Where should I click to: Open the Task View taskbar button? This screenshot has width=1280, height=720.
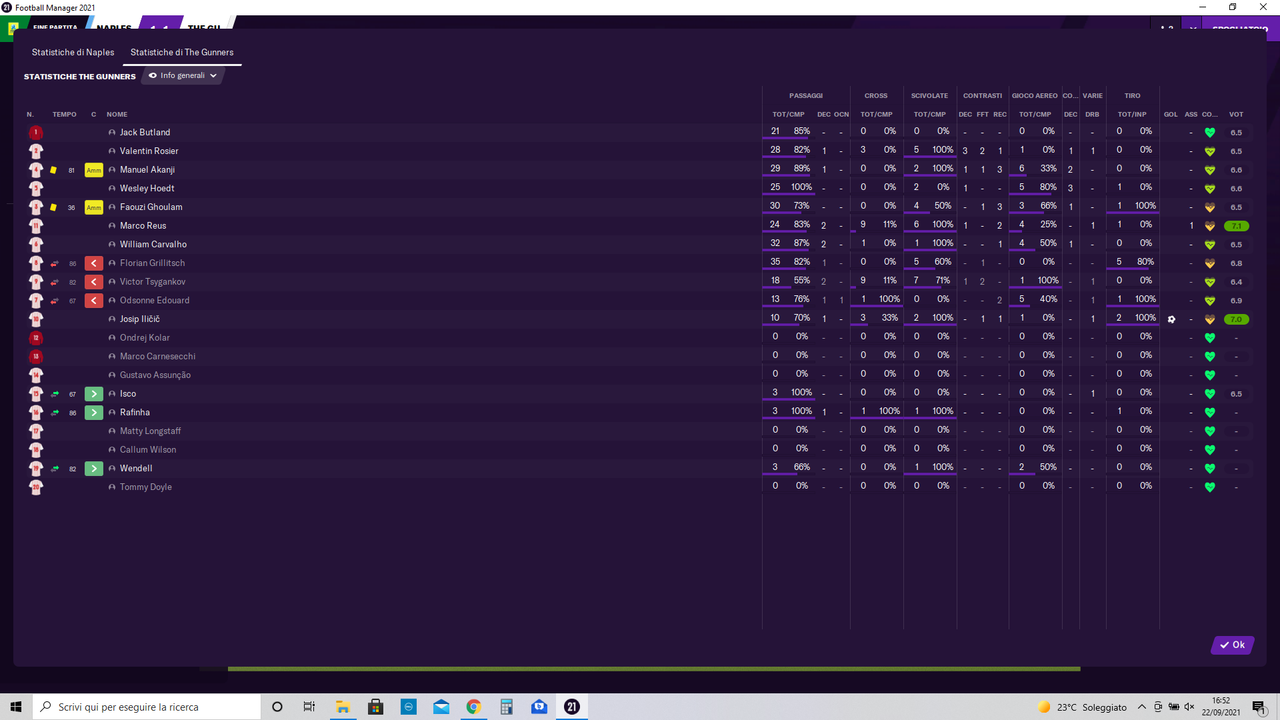click(x=309, y=706)
